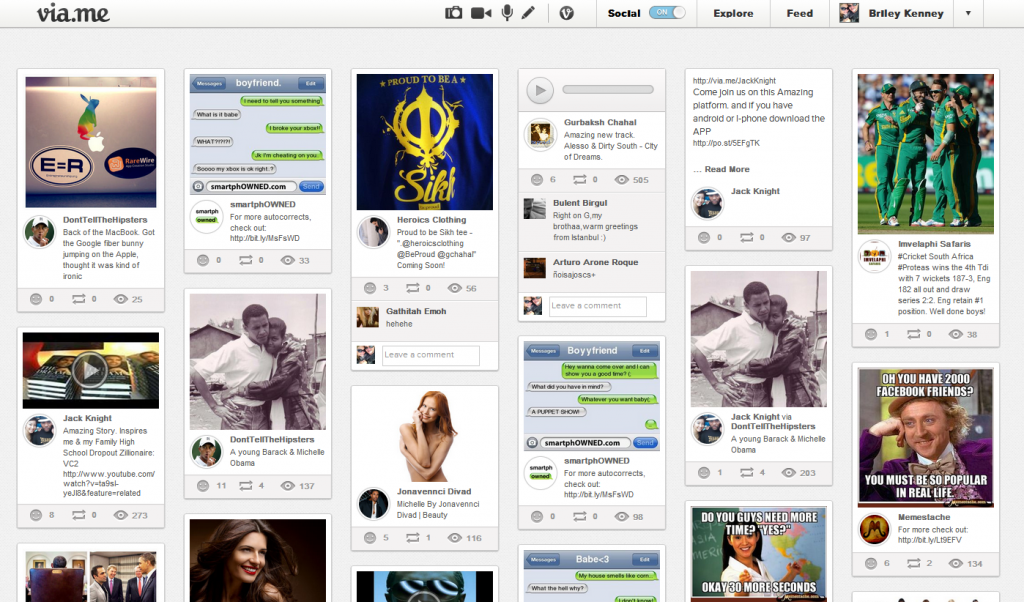The image size is (1024, 602).
Task: Click comment field under Bulent Birgul's comment
Action: [598, 306]
